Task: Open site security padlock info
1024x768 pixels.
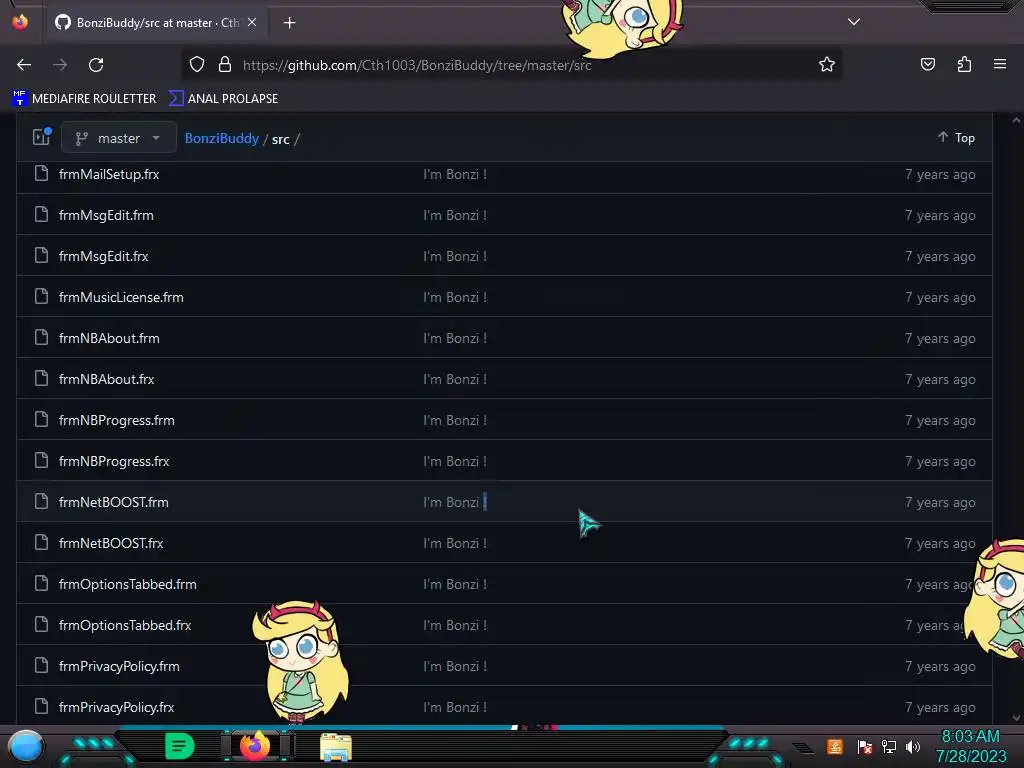Action: (x=225, y=65)
